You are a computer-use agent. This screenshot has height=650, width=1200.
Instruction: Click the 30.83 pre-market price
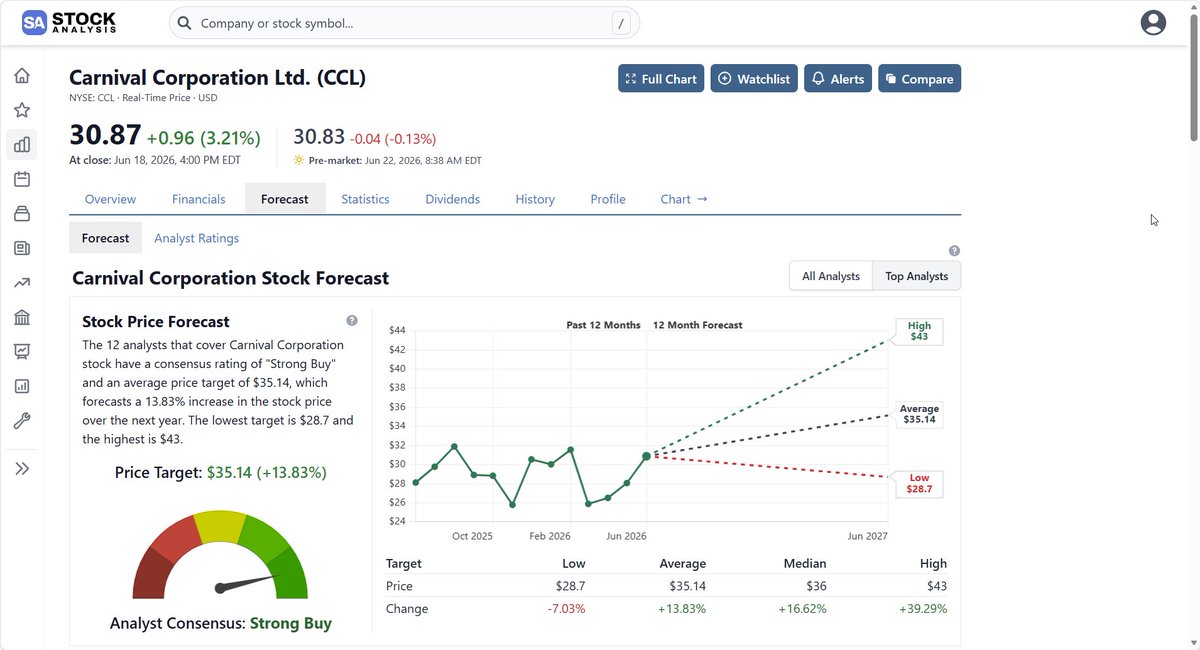tap(318, 138)
